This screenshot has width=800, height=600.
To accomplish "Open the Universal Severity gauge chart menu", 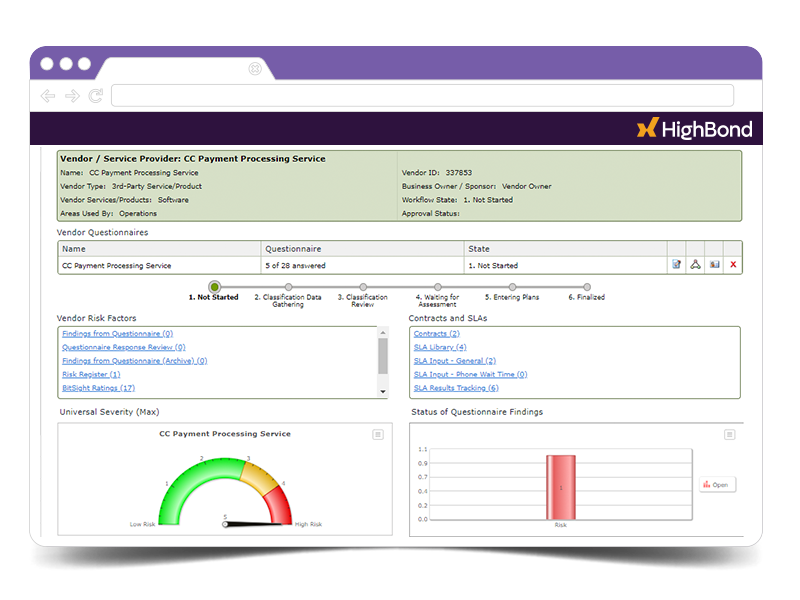I will click(378, 435).
